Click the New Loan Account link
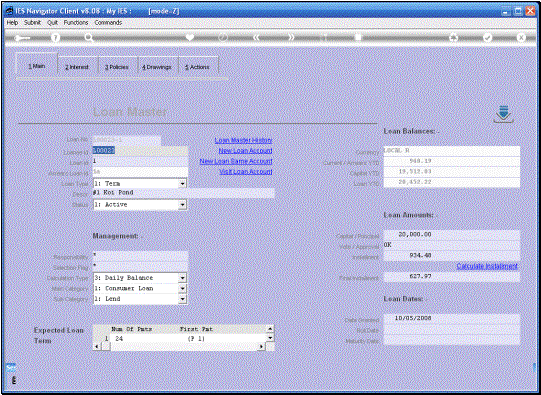541x395 pixels. [245, 151]
